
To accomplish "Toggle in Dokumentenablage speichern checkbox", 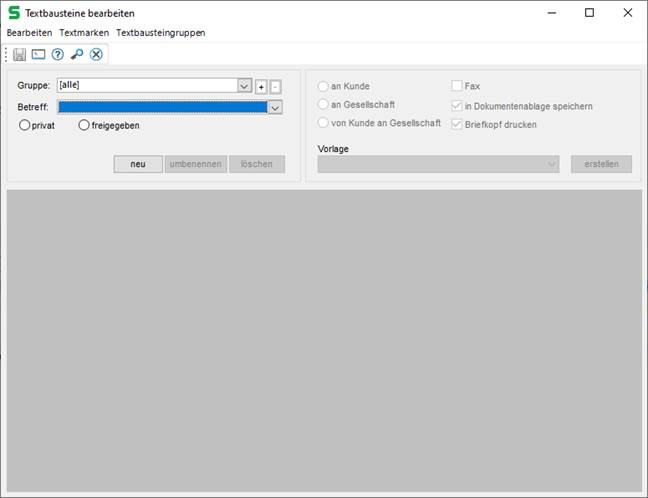I will point(457,106).
